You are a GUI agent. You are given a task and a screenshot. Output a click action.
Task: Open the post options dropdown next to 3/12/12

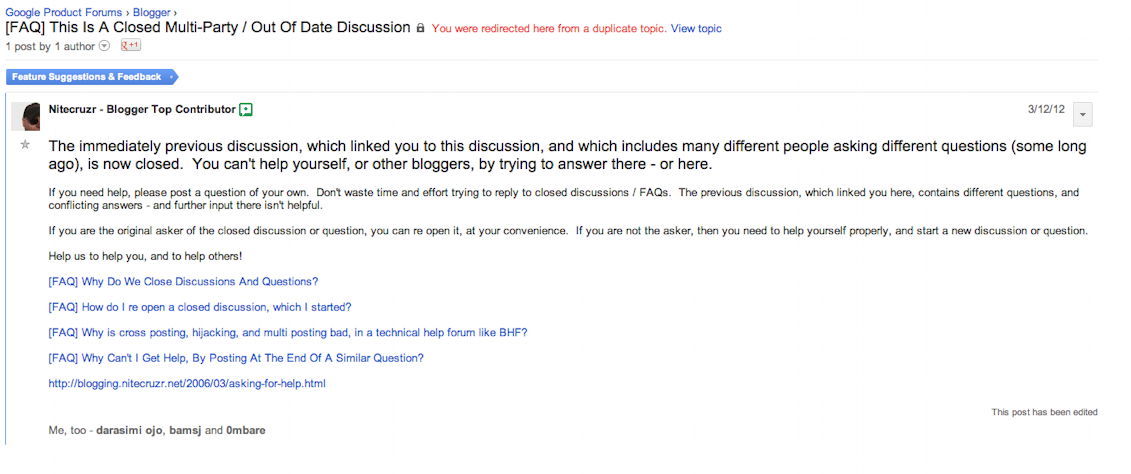pyautogui.click(x=1082, y=114)
